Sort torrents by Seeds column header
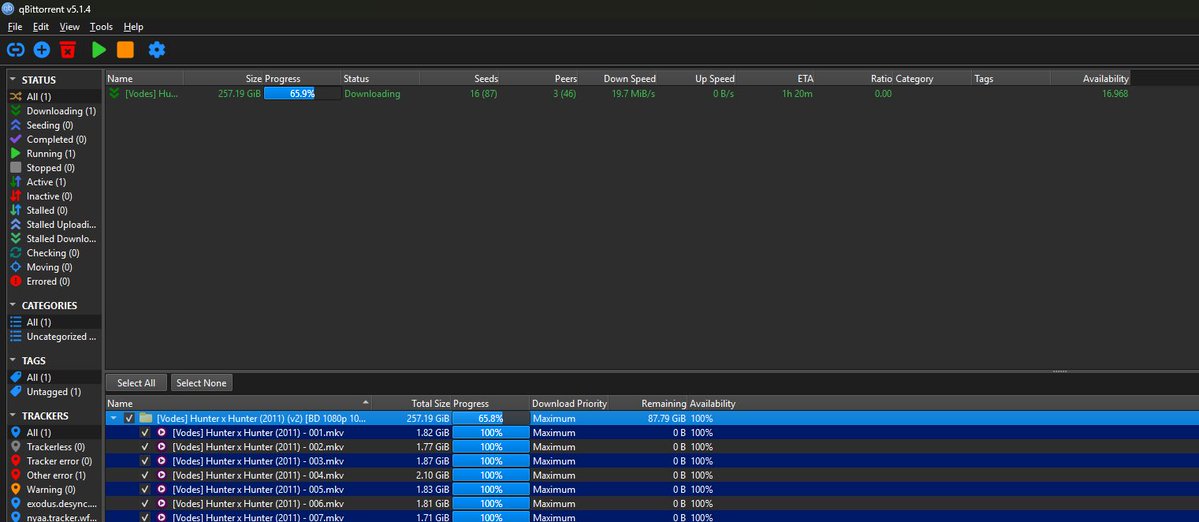This screenshot has width=1199, height=522. [461, 79]
